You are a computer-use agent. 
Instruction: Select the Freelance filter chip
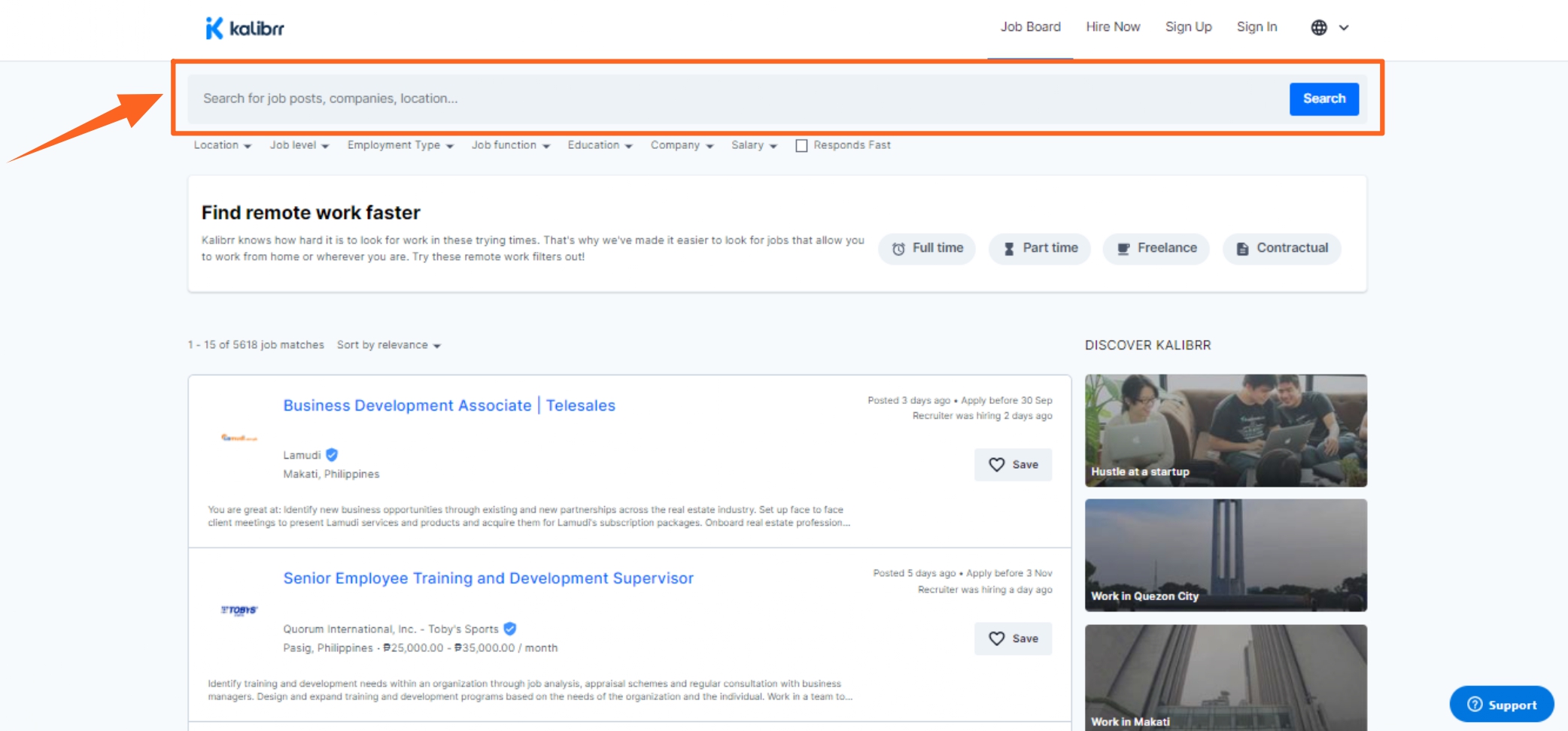pos(1156,248)
